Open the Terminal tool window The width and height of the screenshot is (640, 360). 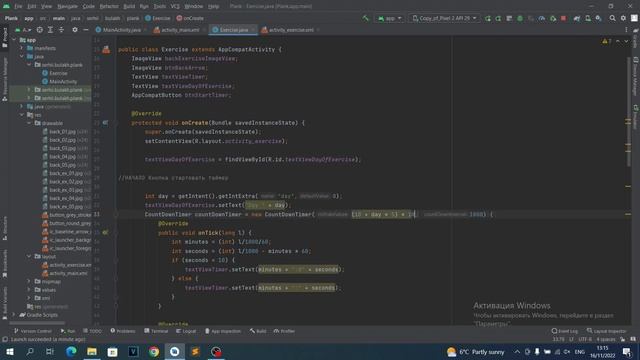point(156,331)
